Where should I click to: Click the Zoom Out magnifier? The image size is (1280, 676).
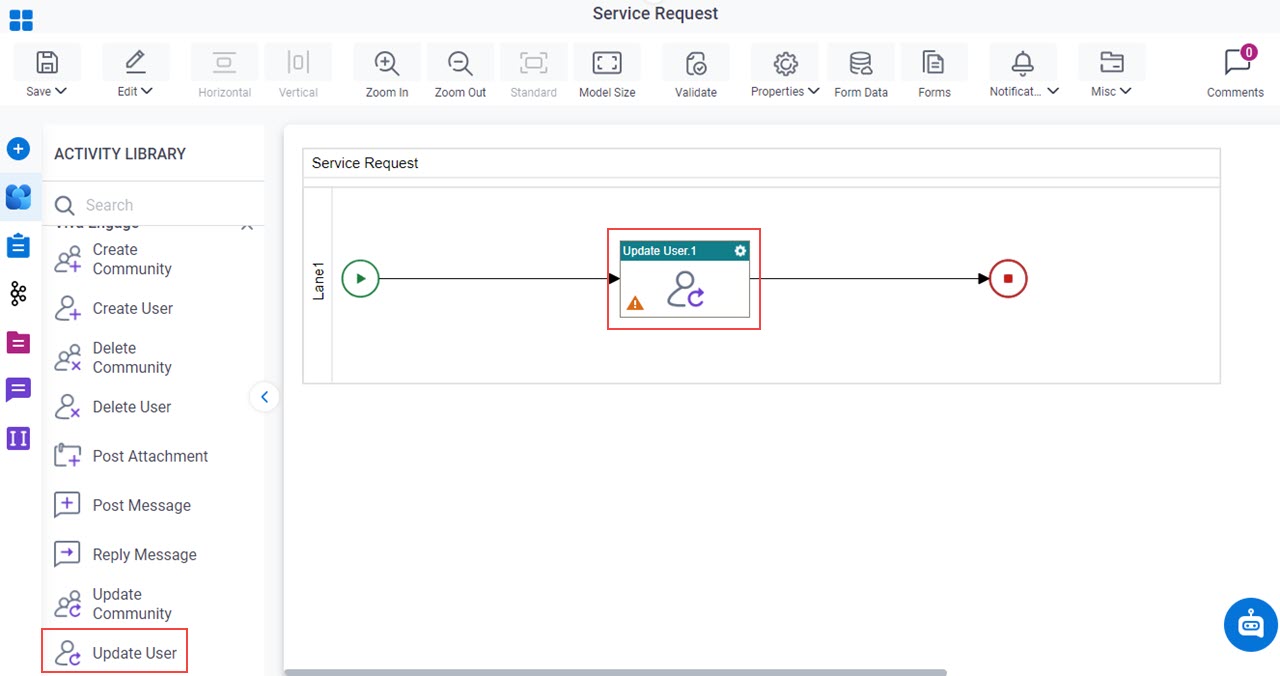(460, 63)
